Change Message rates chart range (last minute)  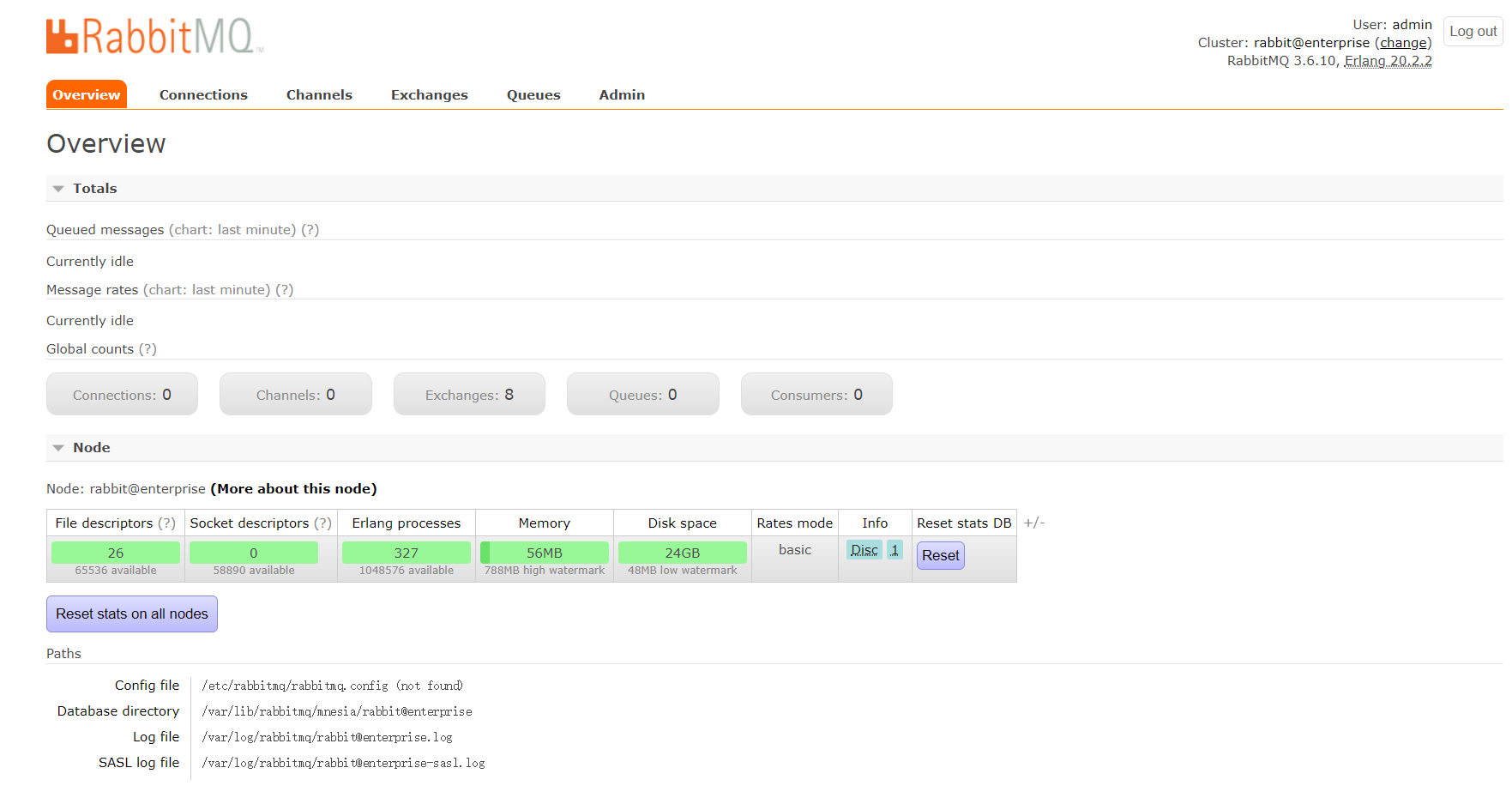207,290
